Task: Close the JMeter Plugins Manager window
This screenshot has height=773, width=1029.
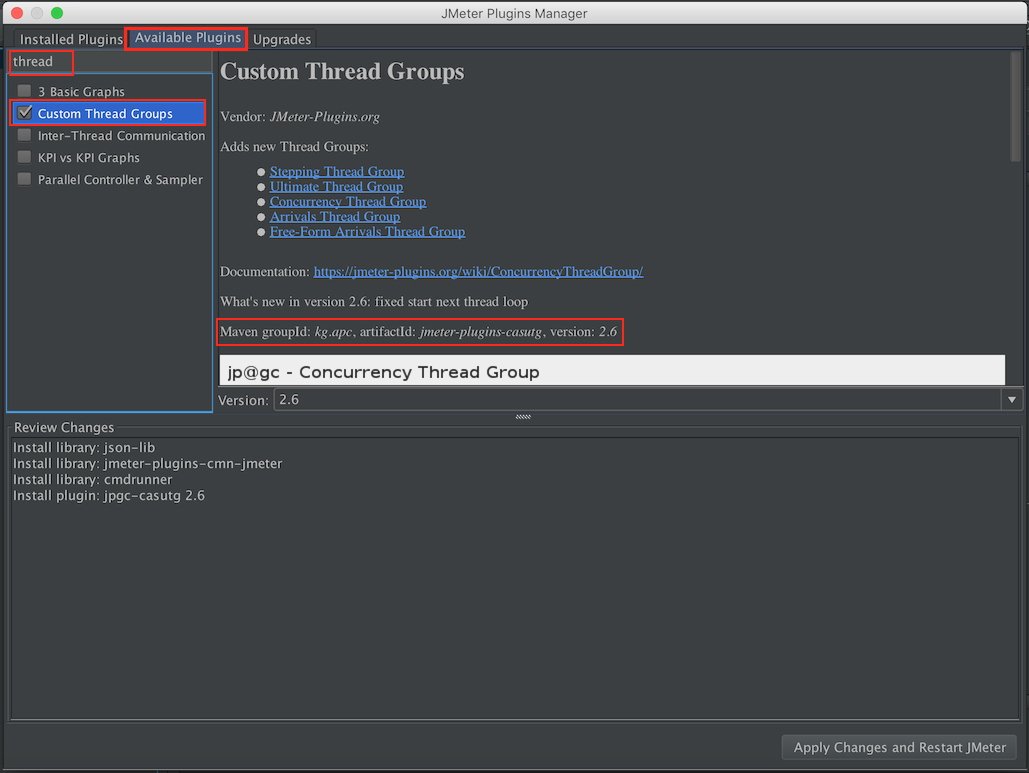Action: click(x=17, y=12)
